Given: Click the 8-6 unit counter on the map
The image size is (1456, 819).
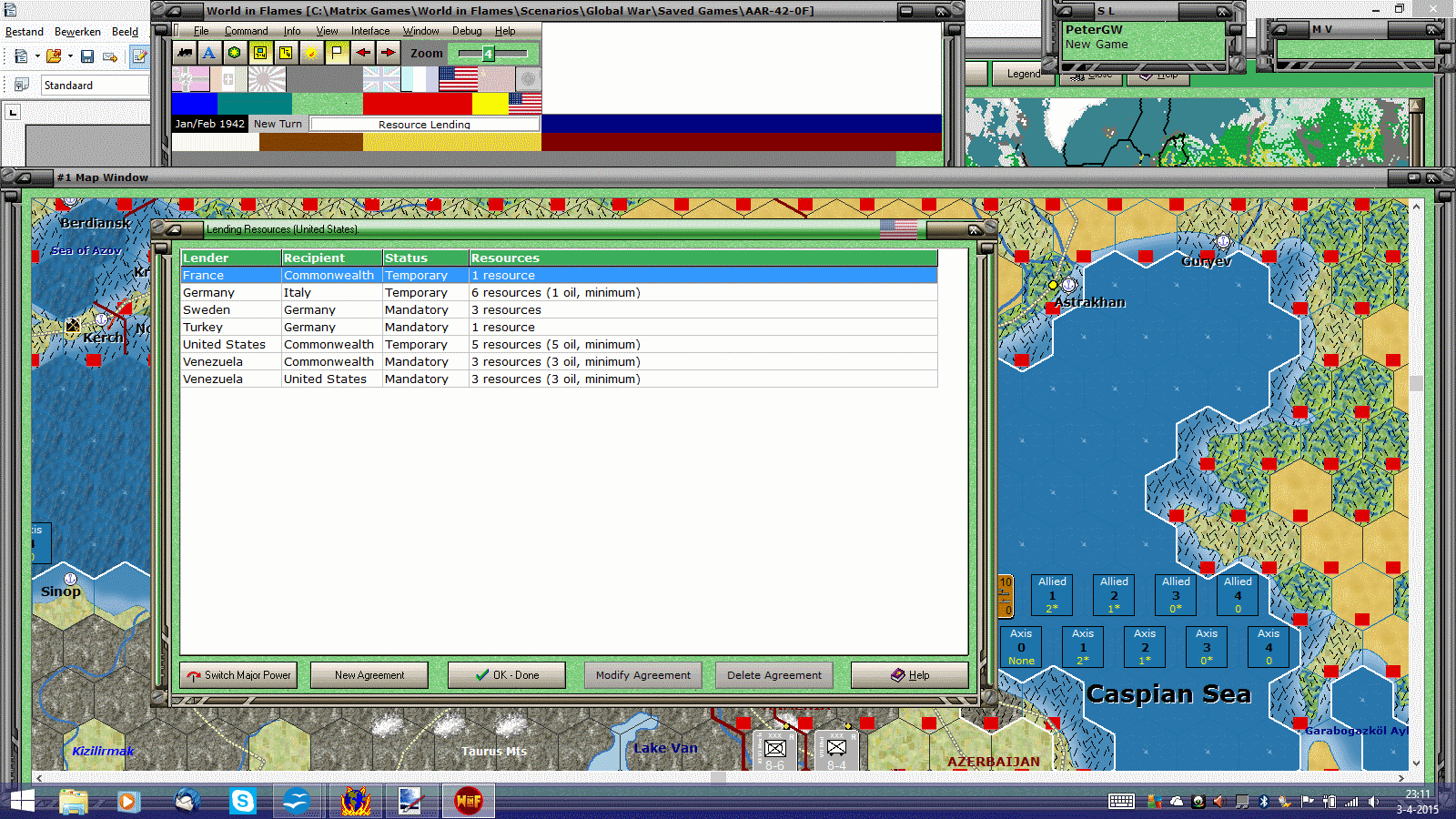Looking at the screenshot, I should point(775,751).
